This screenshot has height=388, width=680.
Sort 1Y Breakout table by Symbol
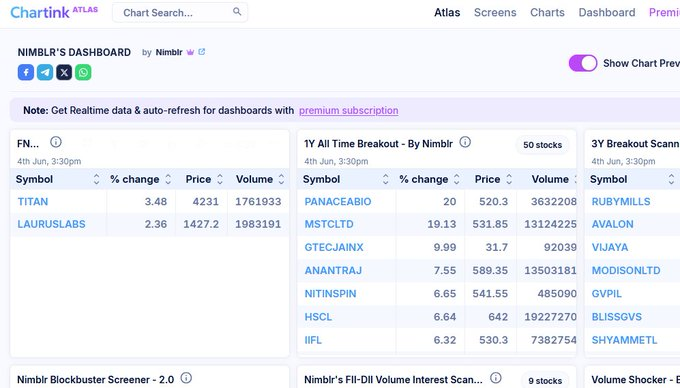[385, 179]
